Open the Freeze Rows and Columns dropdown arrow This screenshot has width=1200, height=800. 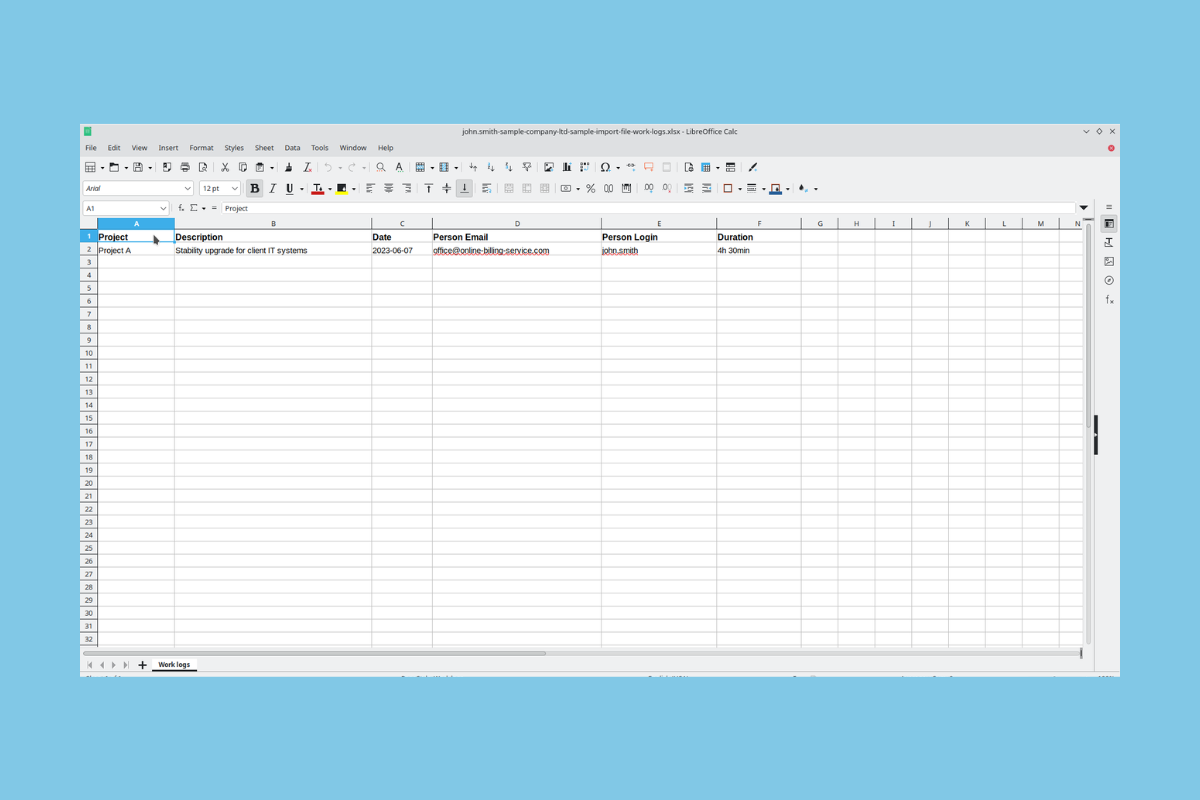[718, 167]
